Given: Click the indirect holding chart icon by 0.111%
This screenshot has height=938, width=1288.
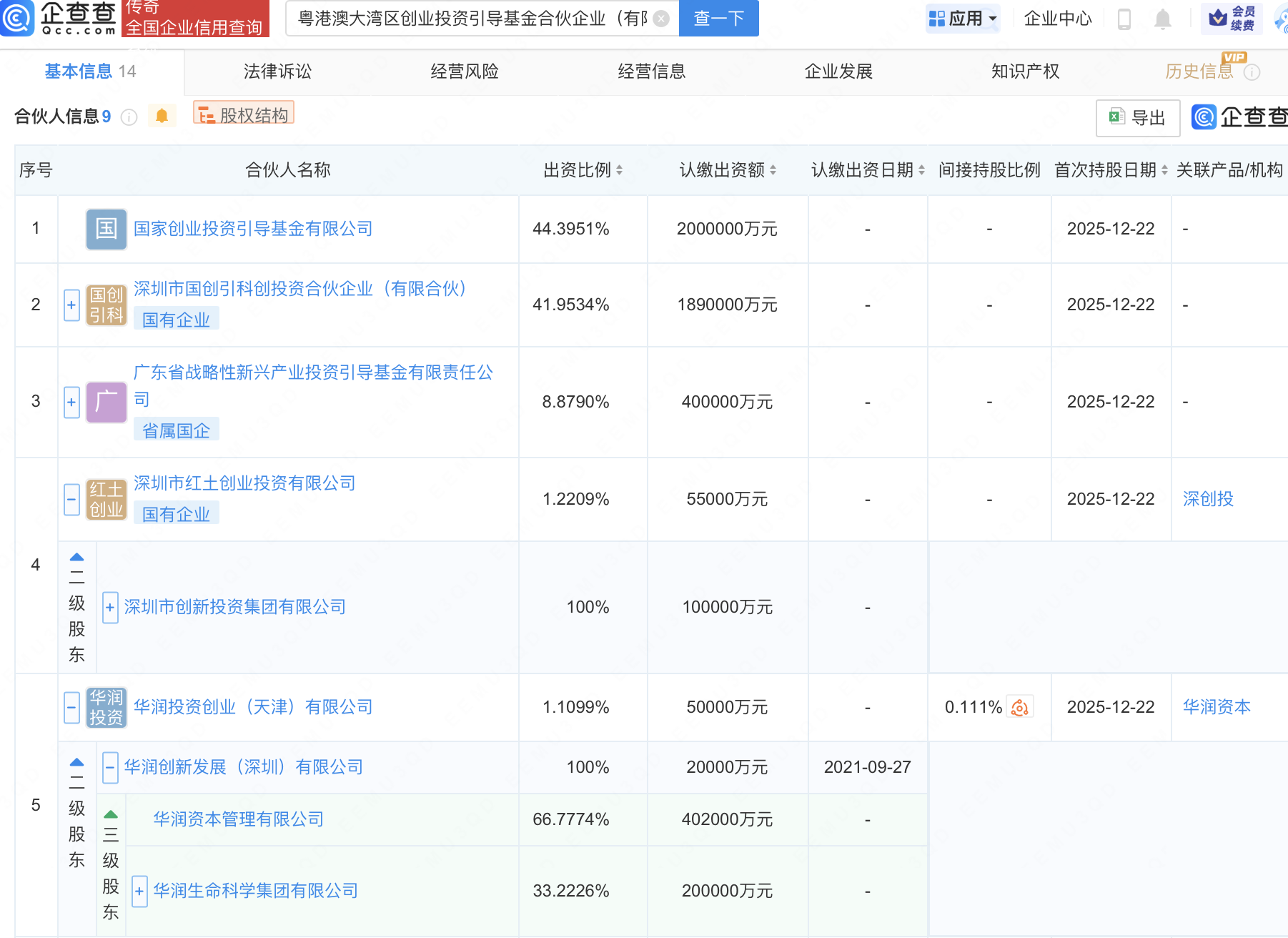Looking at the screenshot, I should click(1020, 708).
